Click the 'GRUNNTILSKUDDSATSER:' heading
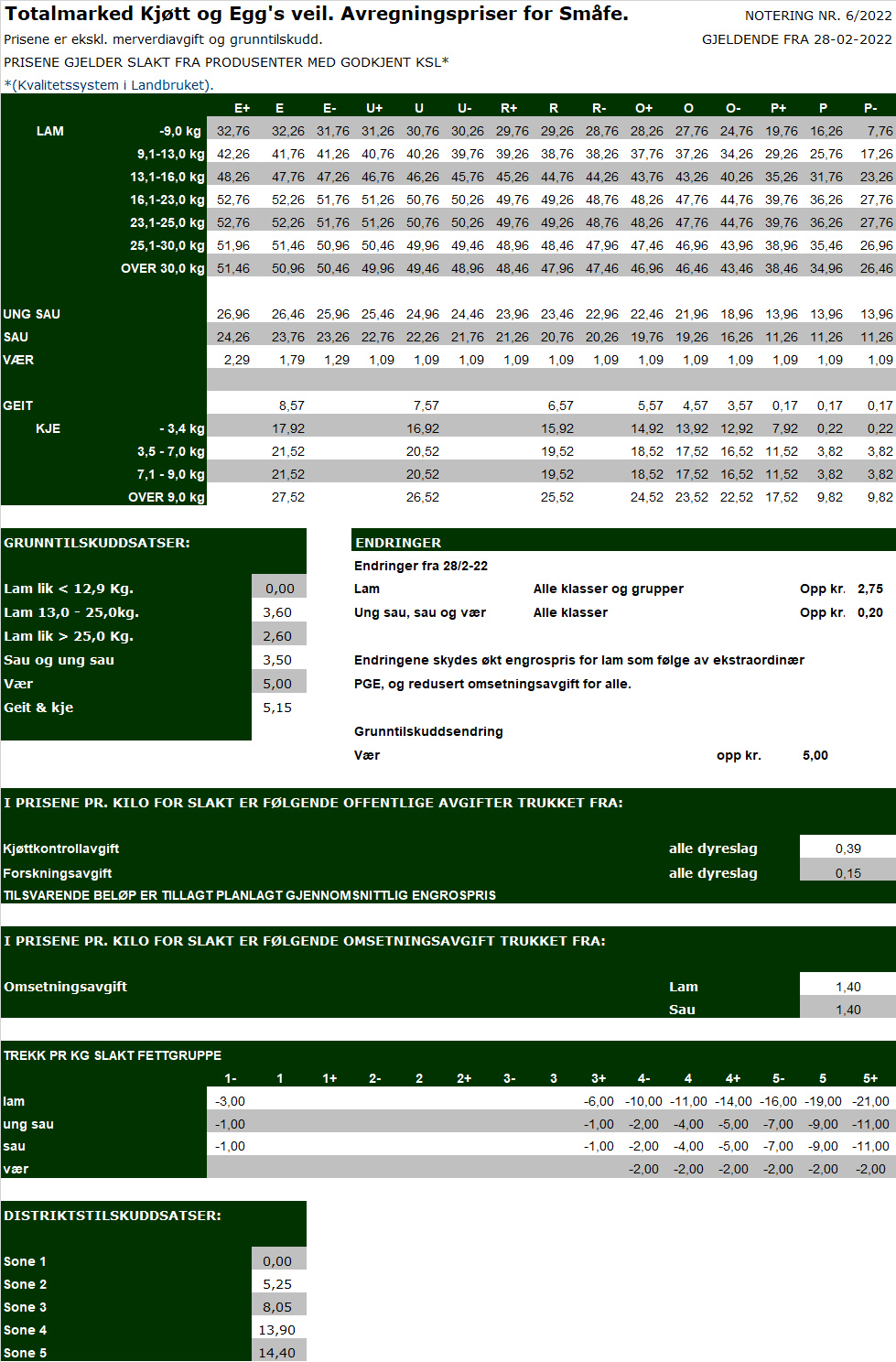The image size is (896, 1362). (x=97, y=543)
